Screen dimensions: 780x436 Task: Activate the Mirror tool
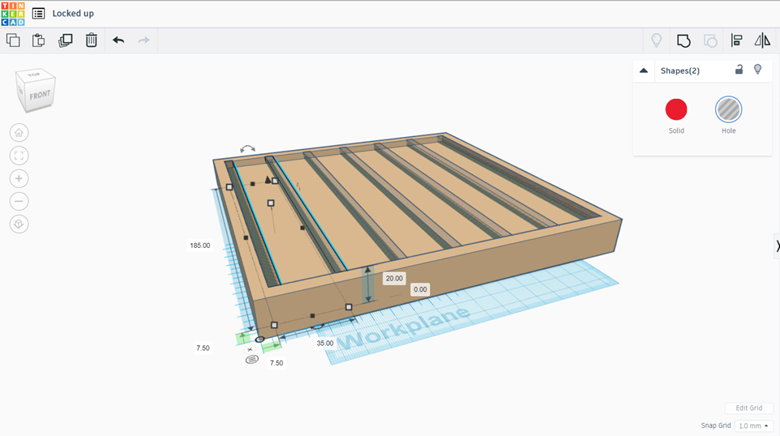point(762,40)
